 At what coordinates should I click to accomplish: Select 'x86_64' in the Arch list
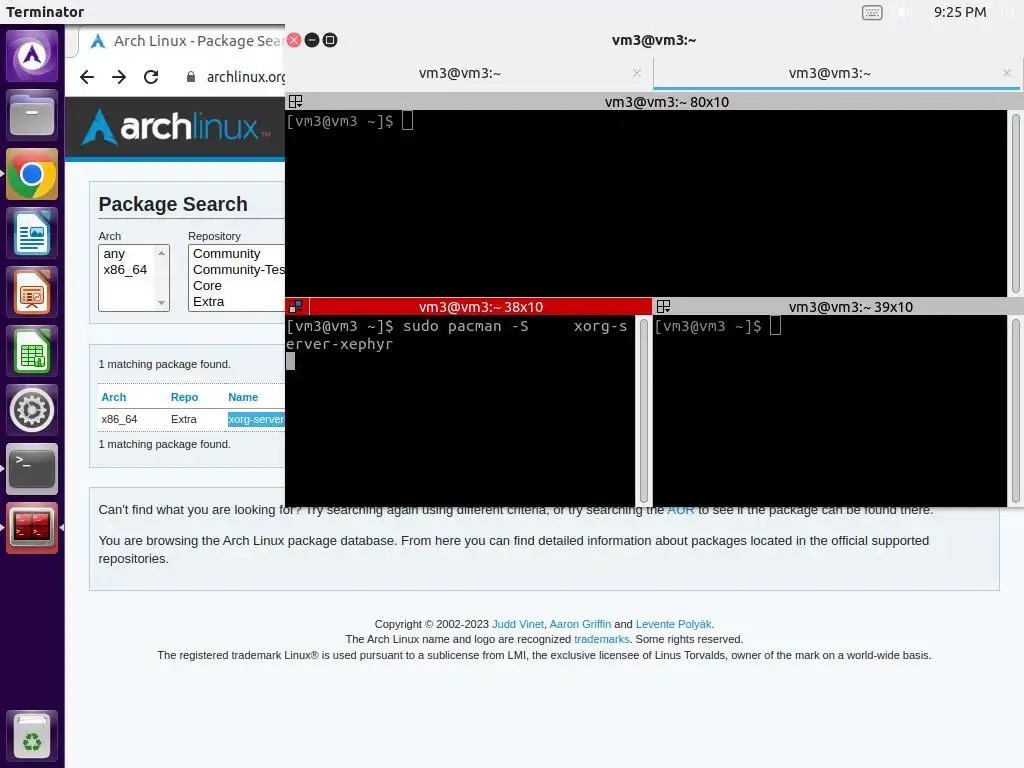click(125, 270)
